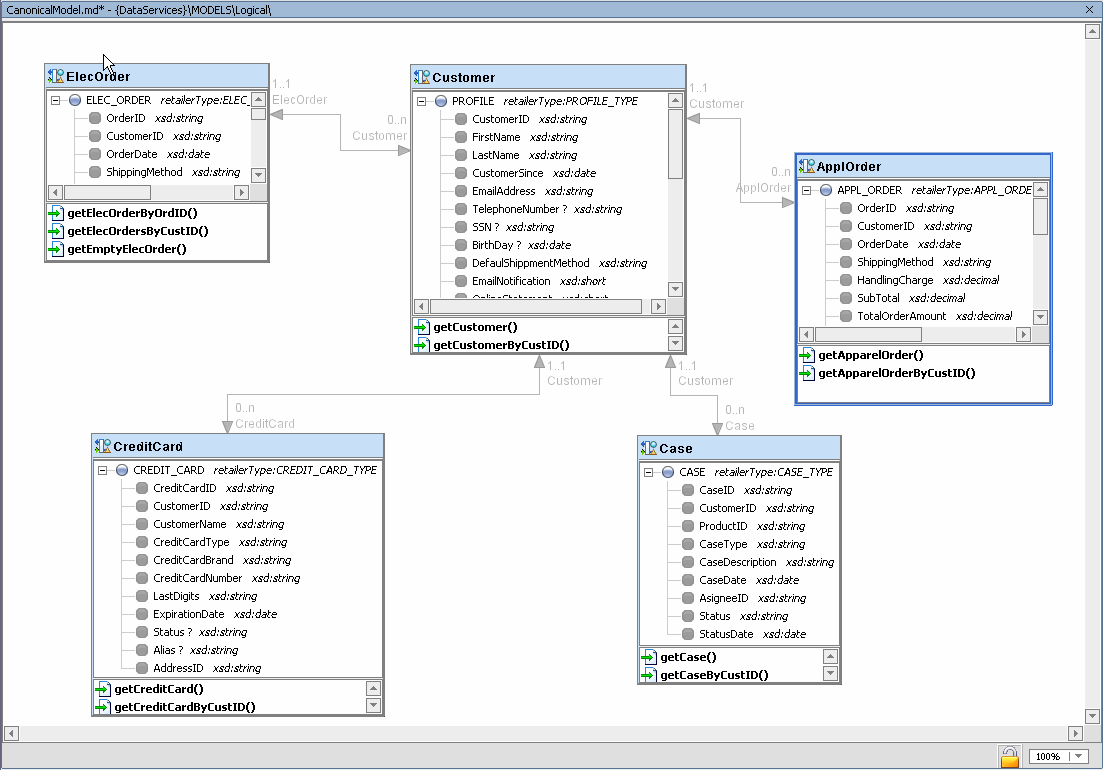Click the Case data service icon
1103x770 pixels.
point(651,448)
